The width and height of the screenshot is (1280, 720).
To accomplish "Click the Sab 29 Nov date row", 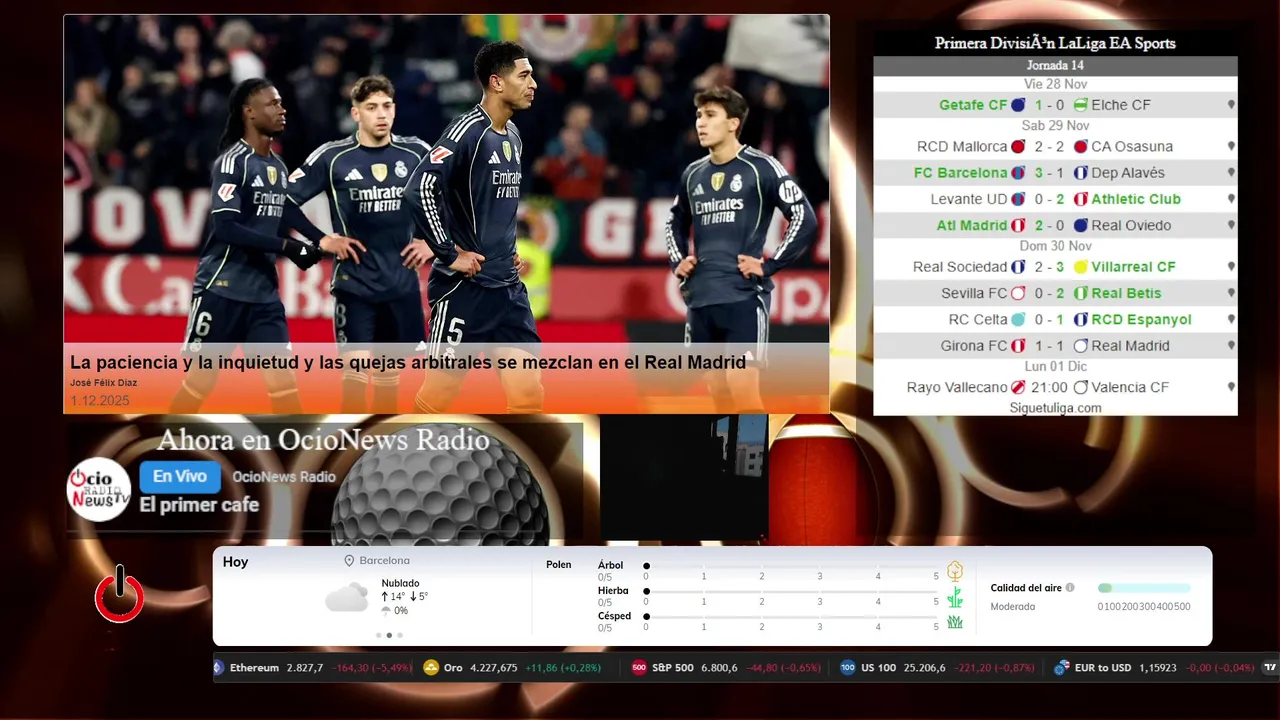I will pyautogui.click(x=1055, y=126).
